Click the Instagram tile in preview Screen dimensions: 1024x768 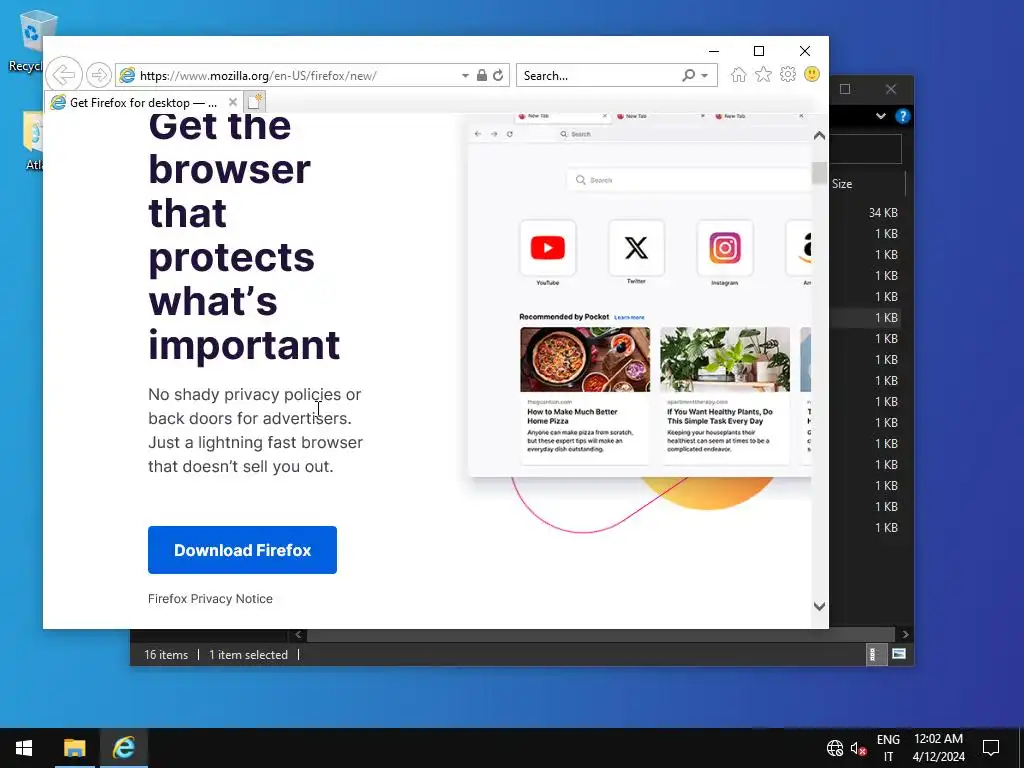(x=725, y=248)
